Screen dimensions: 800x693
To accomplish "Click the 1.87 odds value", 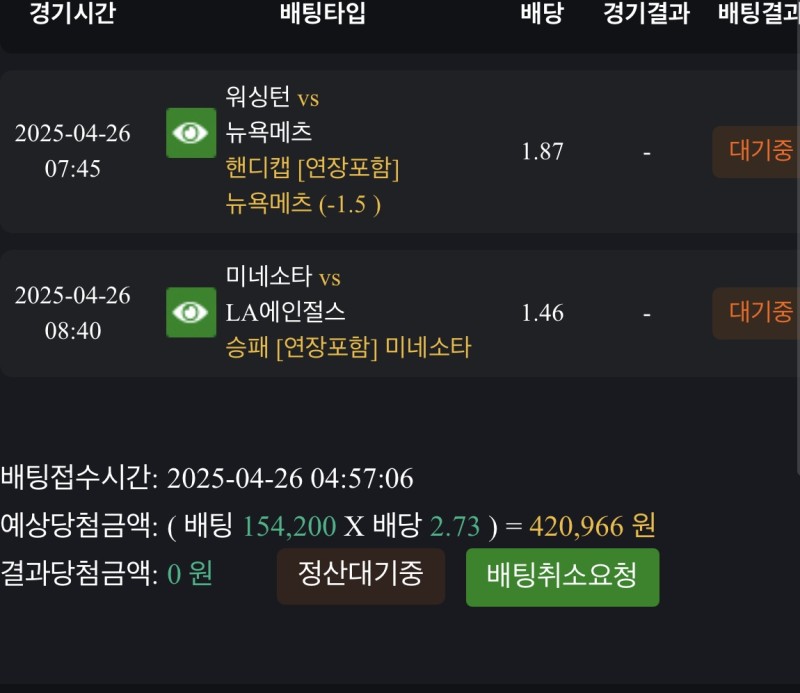I will (x=543, y=152).
